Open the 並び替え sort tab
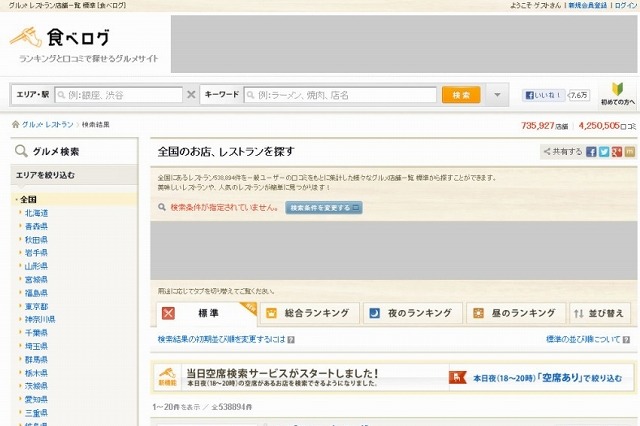Viewport: 640px width, 426px height. coord(600,313)
